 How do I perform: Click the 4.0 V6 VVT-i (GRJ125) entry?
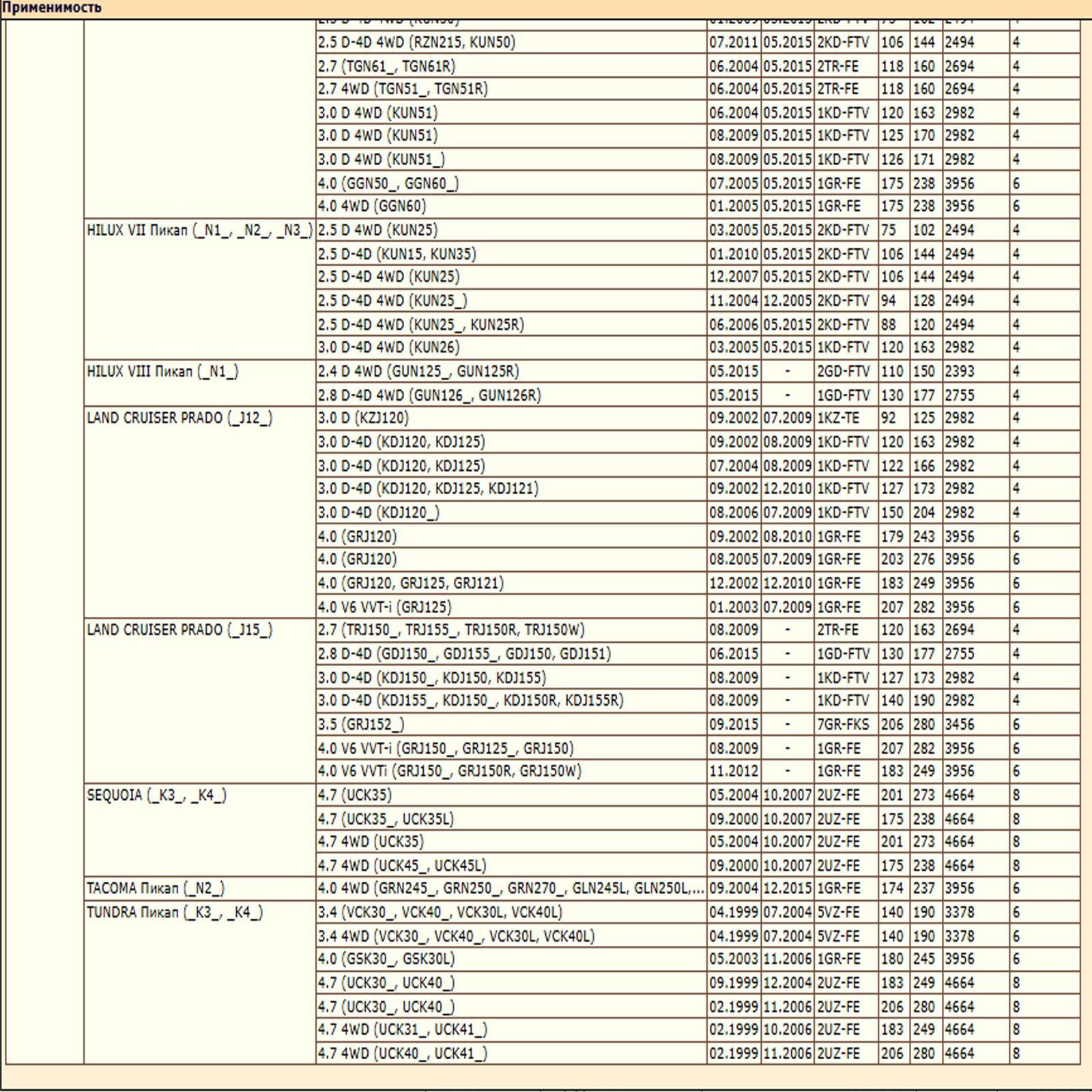(384, 607)
